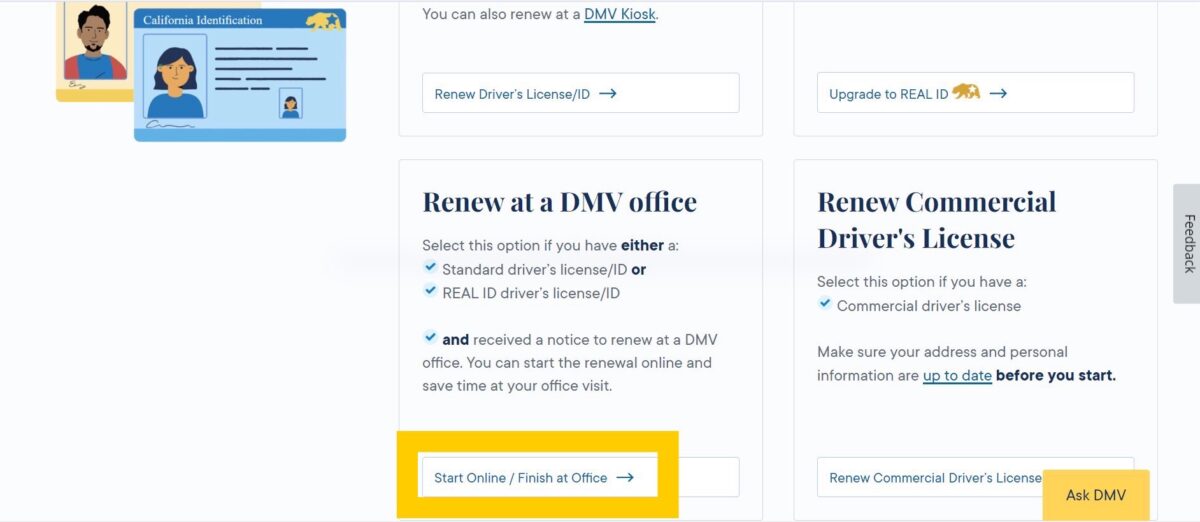This screenshot has height=522, width=1200.
Task: Click the bear emblem on the California ID card
Action: coord(322,21)
